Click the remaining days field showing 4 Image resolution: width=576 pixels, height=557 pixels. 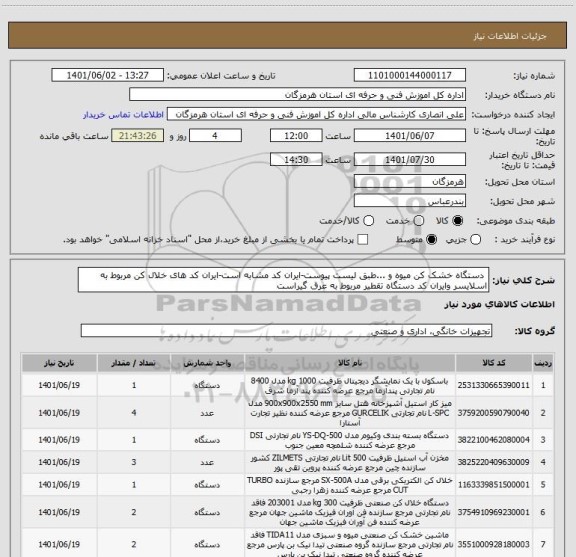pos(215,136)
